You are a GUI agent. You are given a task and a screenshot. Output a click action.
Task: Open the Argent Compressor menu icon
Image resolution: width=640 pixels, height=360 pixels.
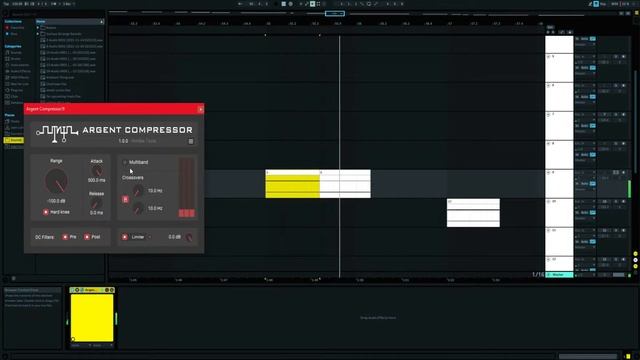click(x=191, y=141)
